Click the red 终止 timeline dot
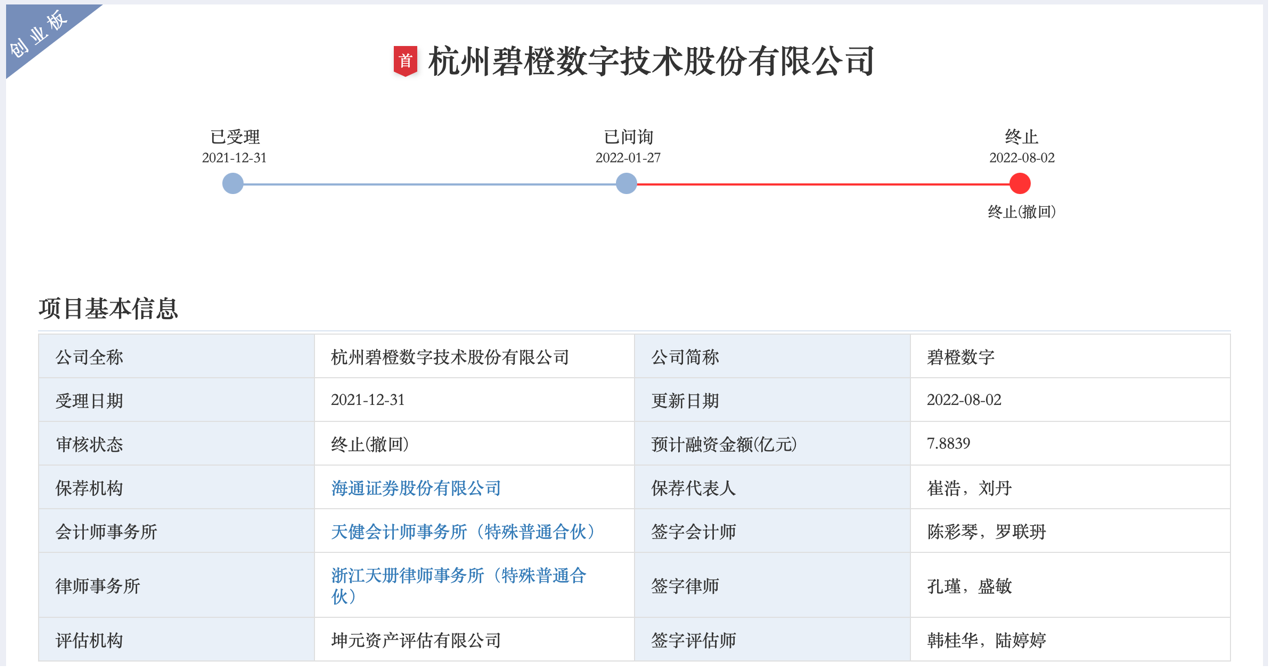 (1019, 183)
